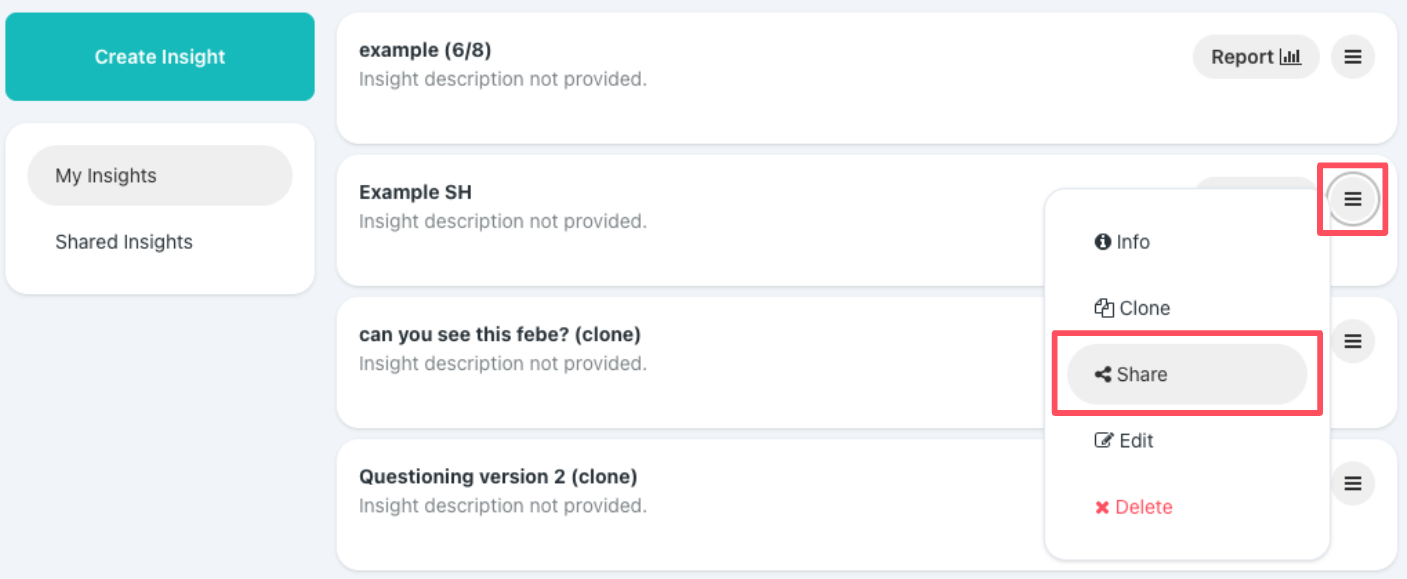Open the Example SH insight title
The width and height of the screenshot is (1407, 579).
click(x=415, y=192)
